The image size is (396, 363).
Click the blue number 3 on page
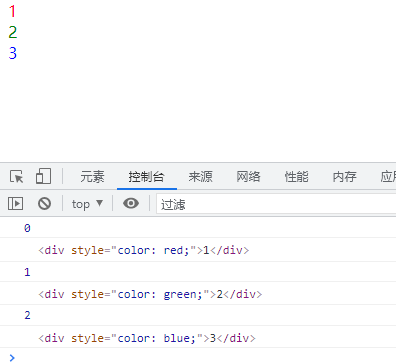tap(13, 53)
